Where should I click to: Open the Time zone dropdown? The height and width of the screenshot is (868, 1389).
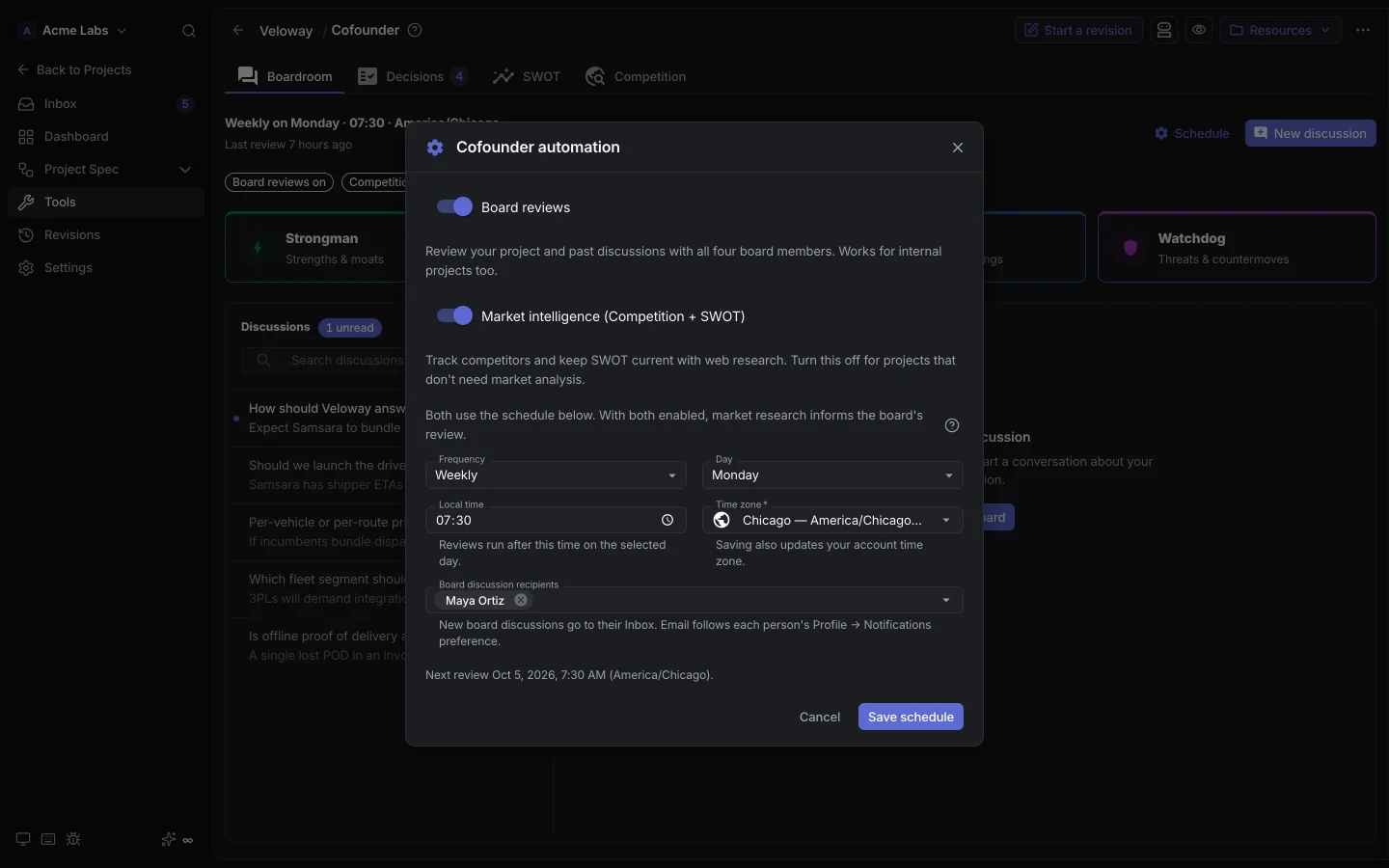click(832, 520)
